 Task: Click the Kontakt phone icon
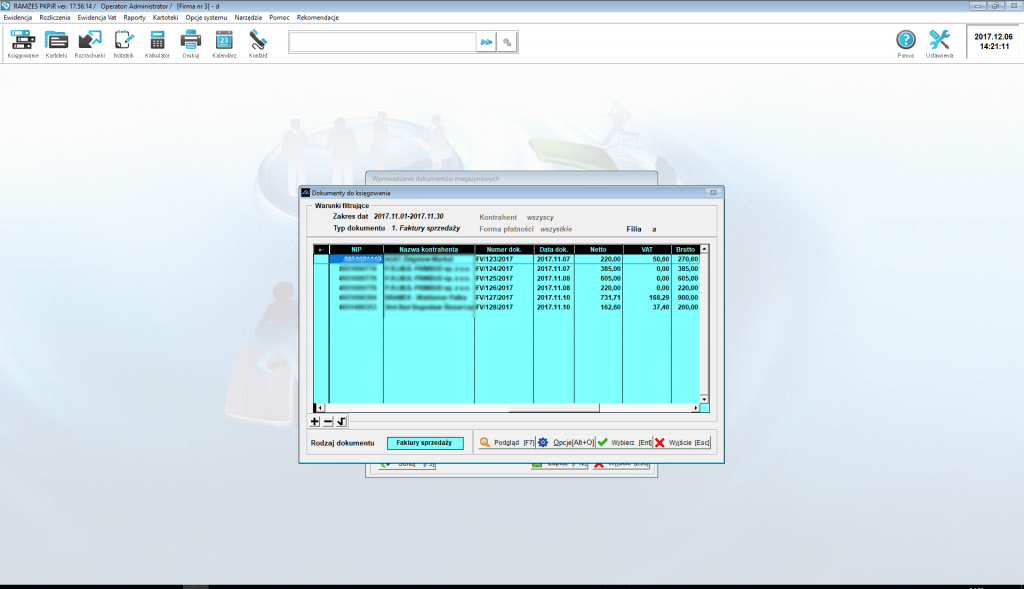click(x=258, y=41)
